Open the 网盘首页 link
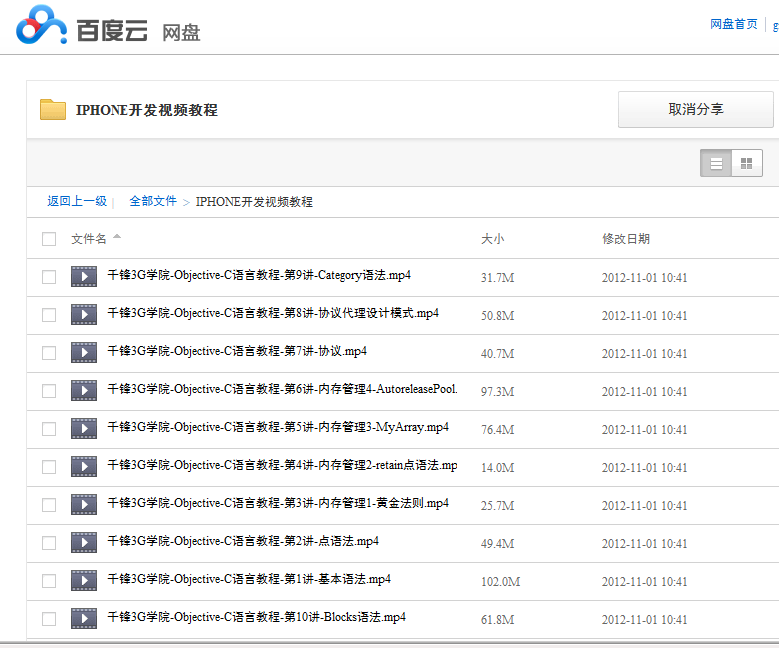Viewport: 779px width, 648px height. click(733, 24)
